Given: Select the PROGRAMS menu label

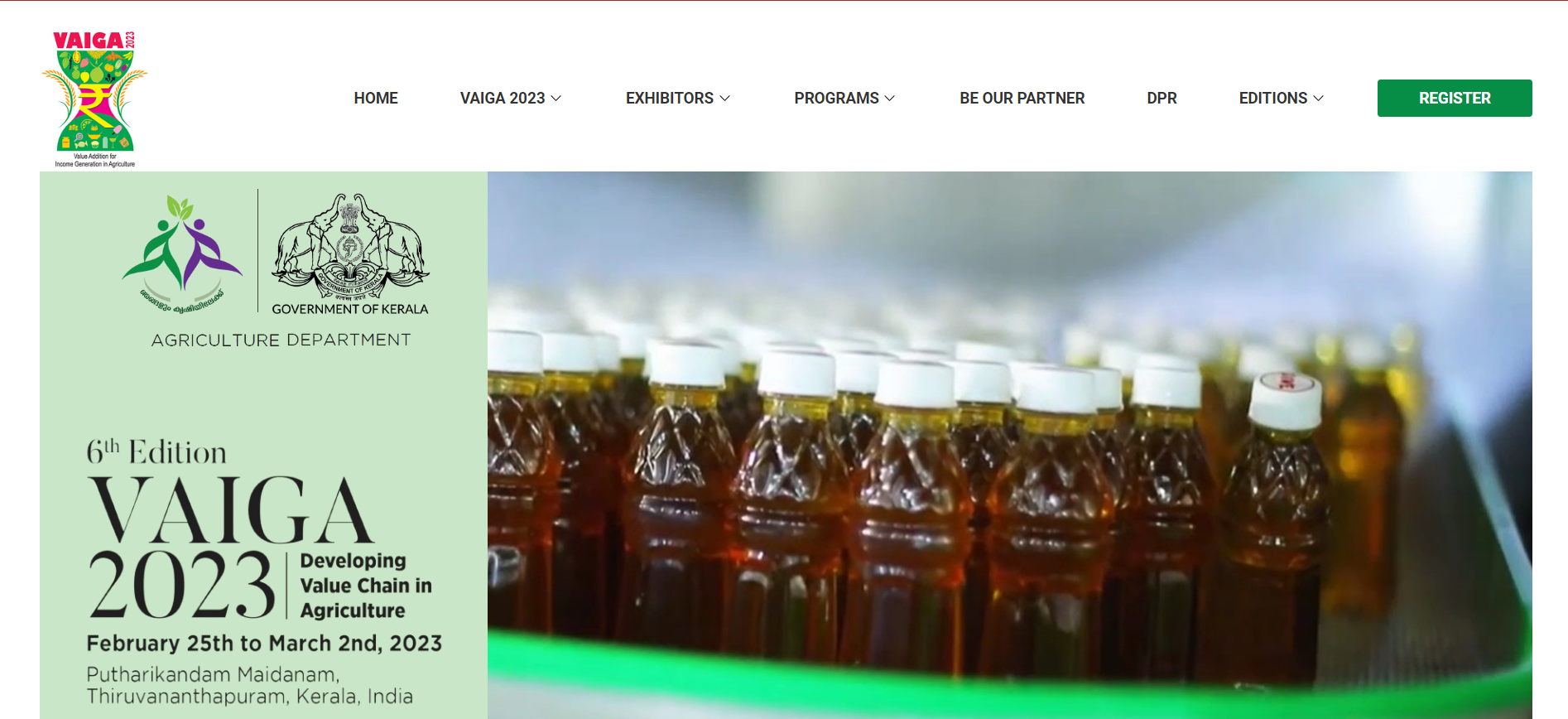Looking at the screenshot, I should 836,98.
